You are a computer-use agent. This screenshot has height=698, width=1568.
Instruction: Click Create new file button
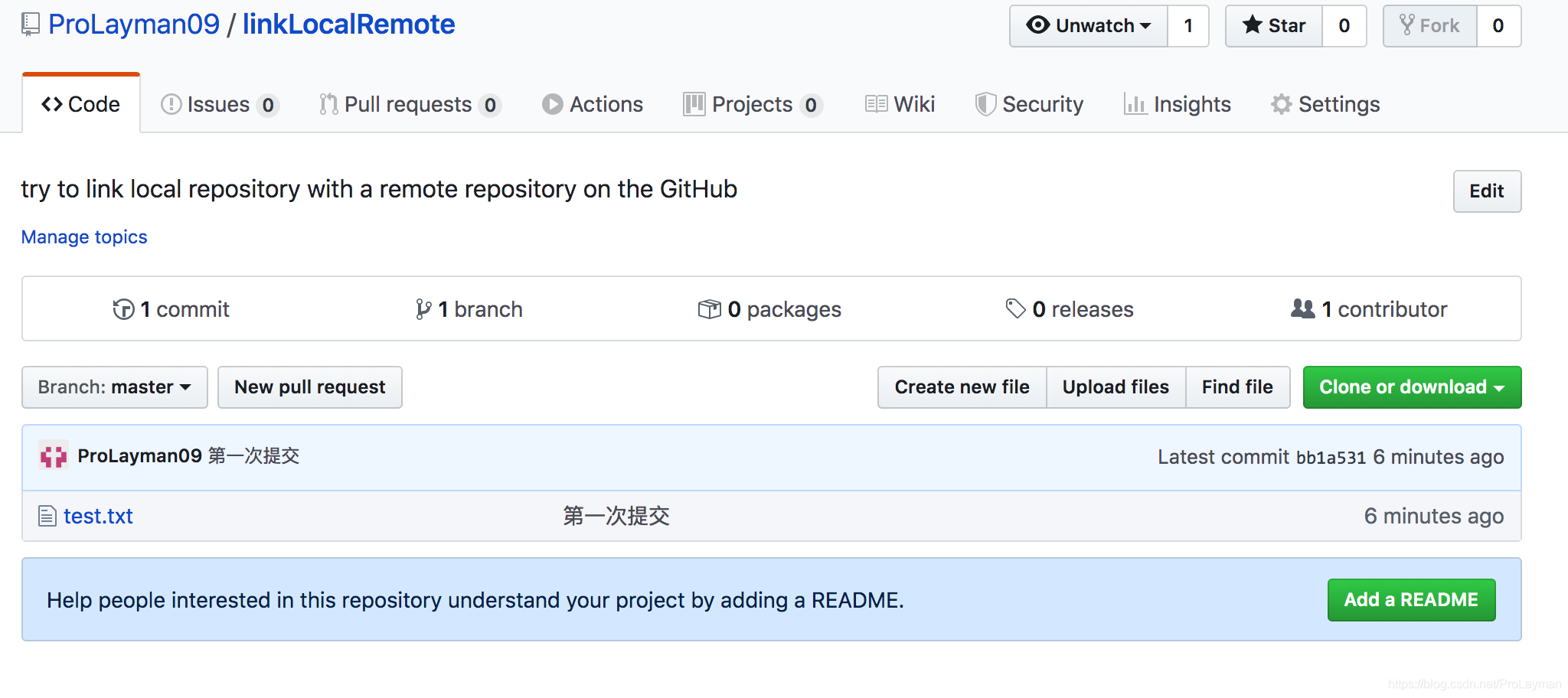tap(962, 387)
